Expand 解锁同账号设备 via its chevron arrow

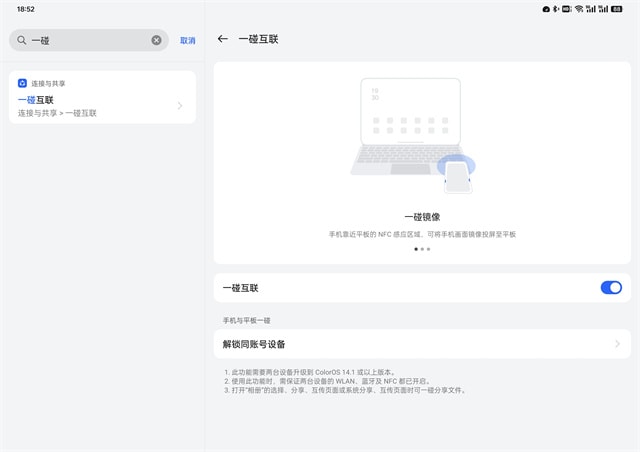pyautogui.click(x=617, y=344)
